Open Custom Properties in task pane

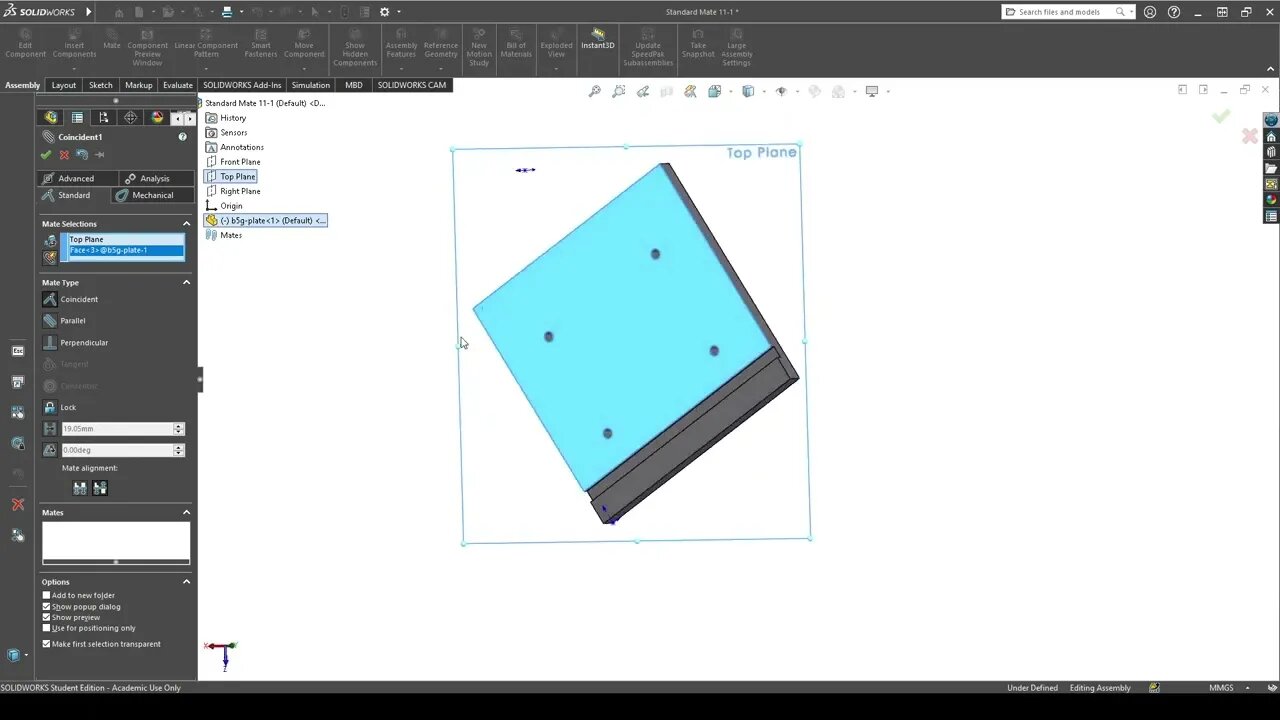pyautogui.click(x=1271, y=216)
